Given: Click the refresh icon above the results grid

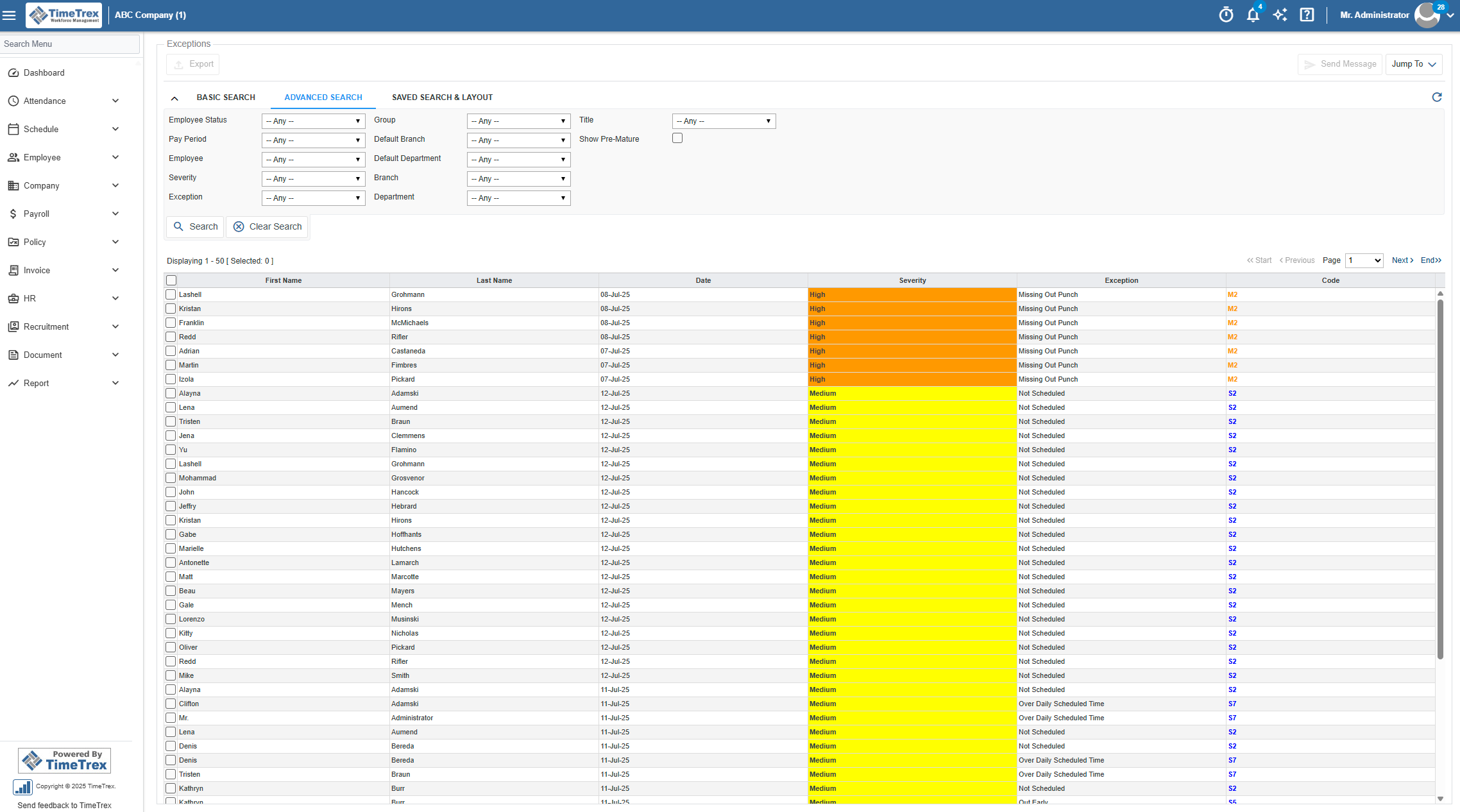Looking at the screenshot, I should click(1437, 97).
